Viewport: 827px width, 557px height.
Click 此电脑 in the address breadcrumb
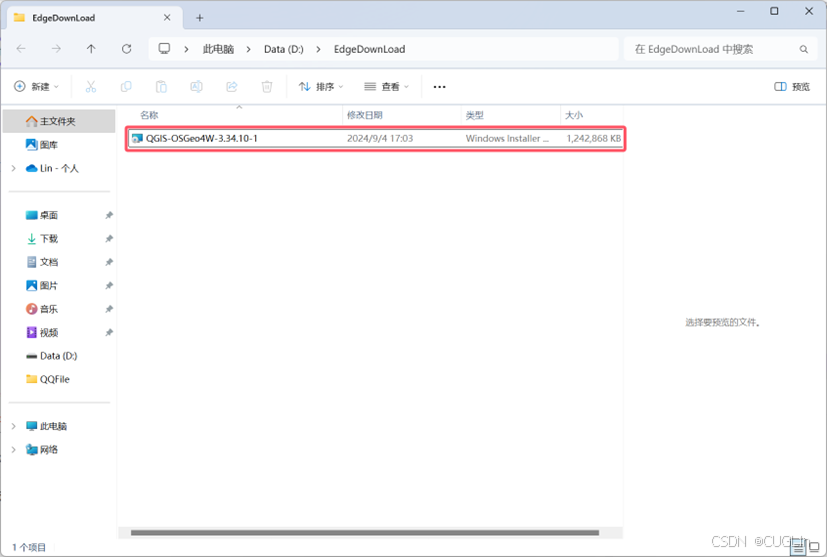(218, 49)
